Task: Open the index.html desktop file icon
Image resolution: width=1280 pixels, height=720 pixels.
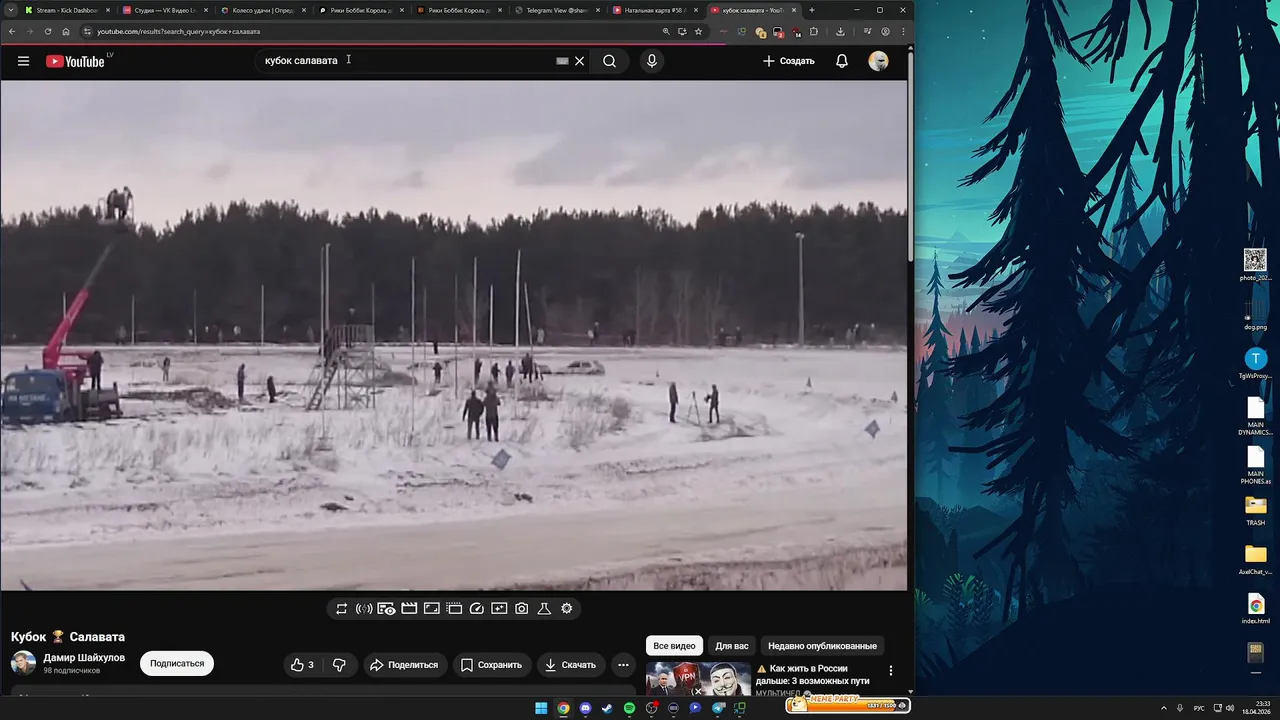Action: (x=1256, y=609)
